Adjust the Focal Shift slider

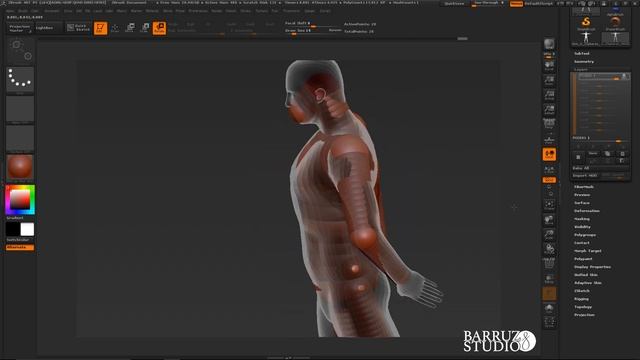pyautogui.click(x=312, y=24)
